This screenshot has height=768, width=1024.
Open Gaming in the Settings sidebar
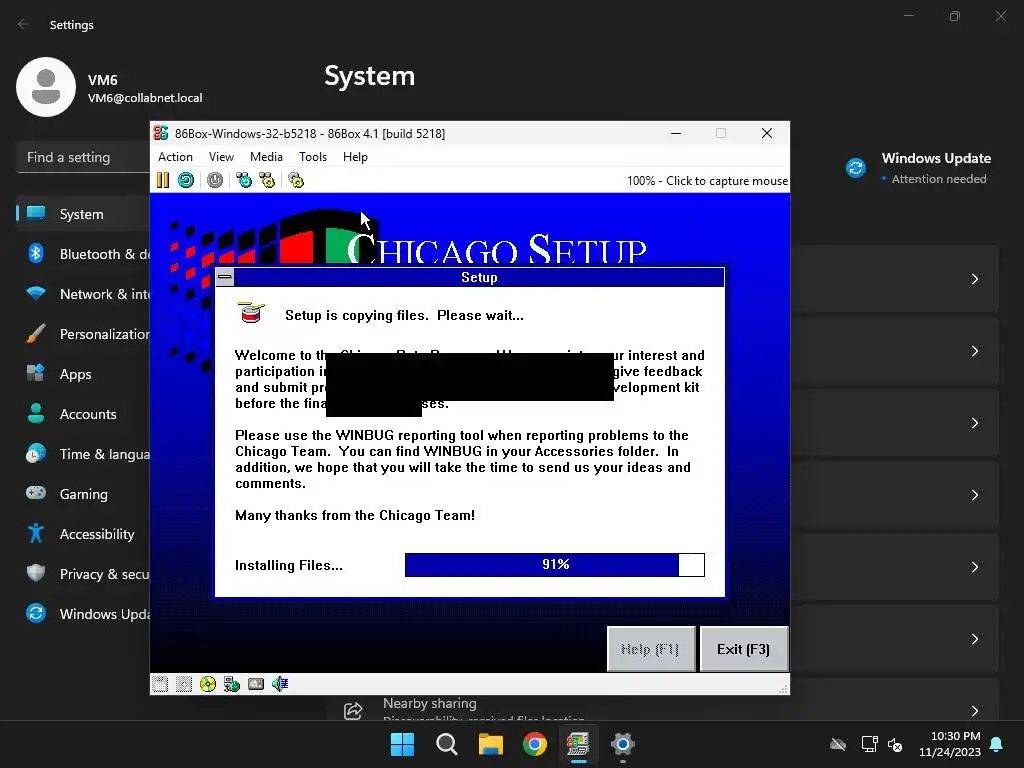click(83, 494)
